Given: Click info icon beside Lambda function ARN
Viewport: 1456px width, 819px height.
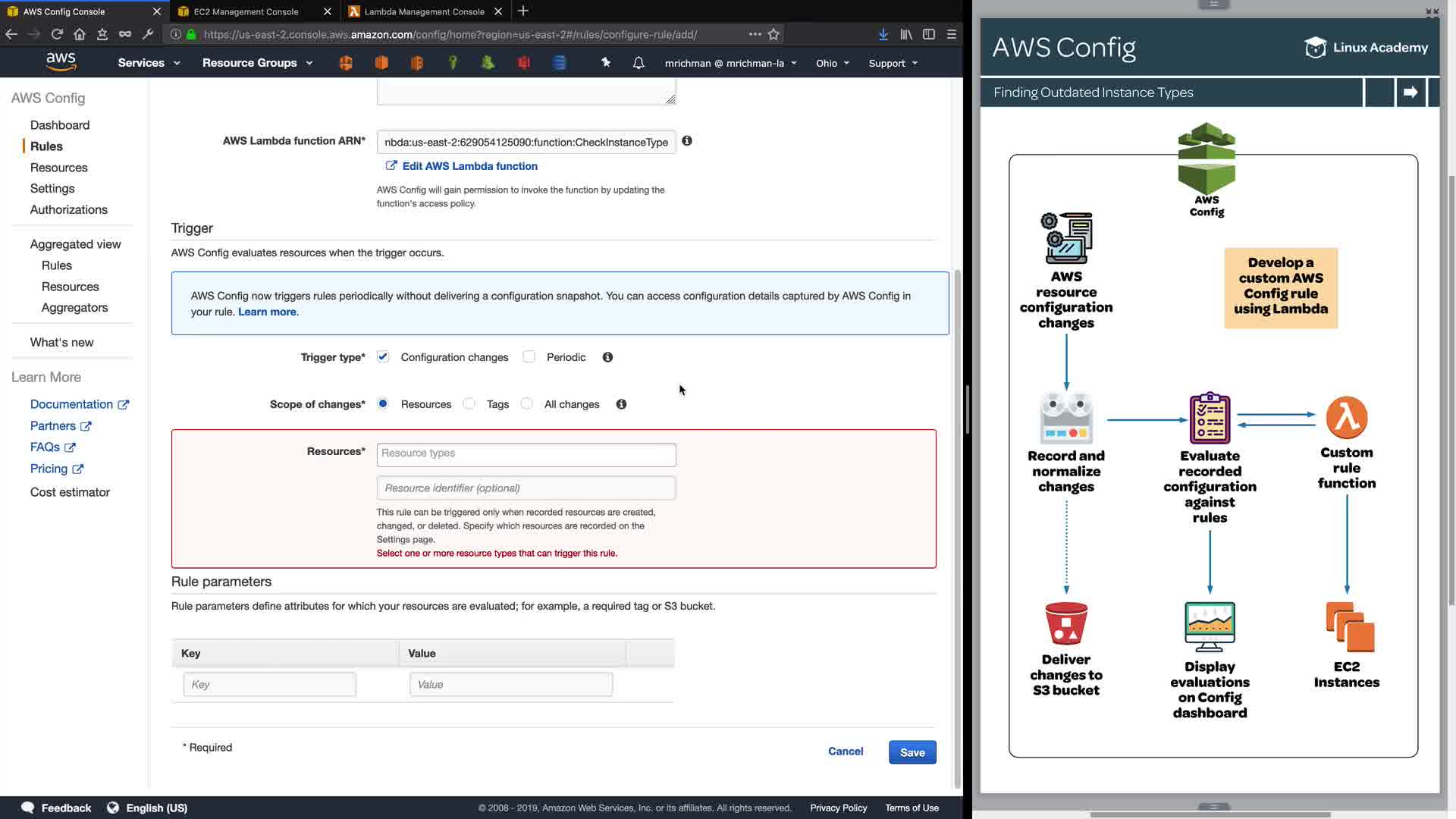Looking at the screenshot, I should point(687,141).
